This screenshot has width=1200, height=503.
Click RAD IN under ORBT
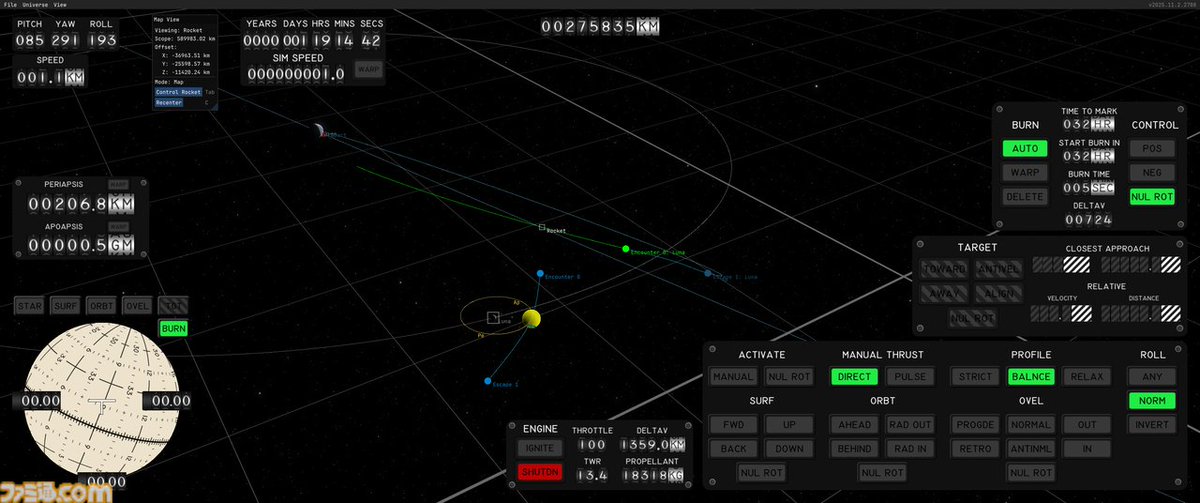tap(910, 448)
